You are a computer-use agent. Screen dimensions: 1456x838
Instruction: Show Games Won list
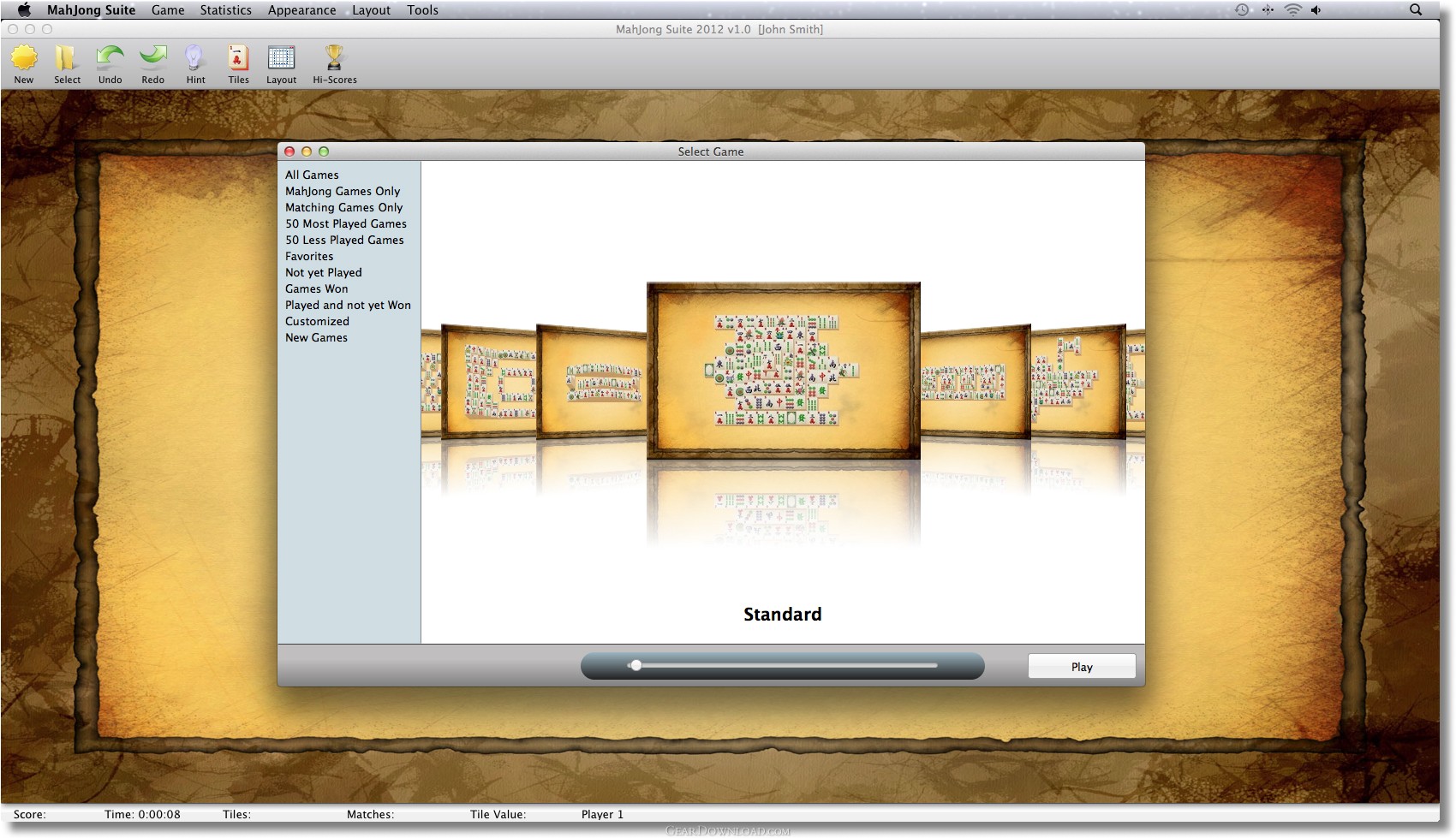[x=316, y=288]
